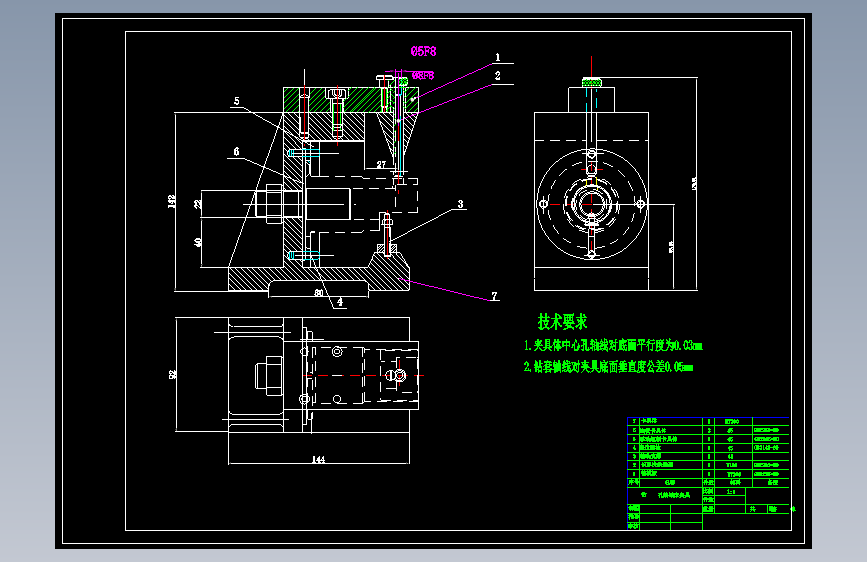This screenshot has height=562, width=867.
Task: Click the 1:1 scale cell in title block
Action: pyautogui.click(x=730, y=492)
